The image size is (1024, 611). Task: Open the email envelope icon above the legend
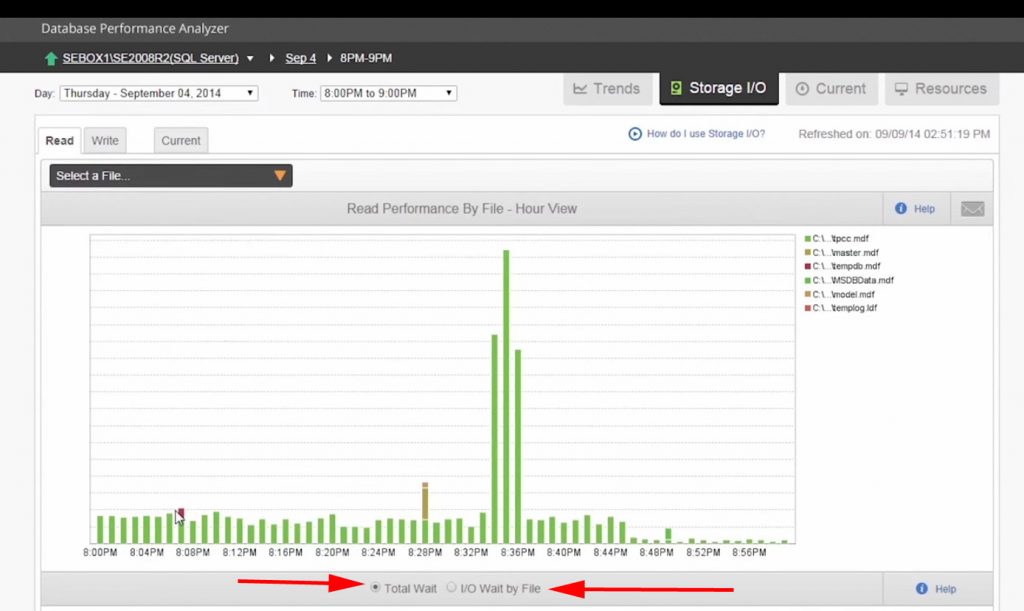click(970, 208)
